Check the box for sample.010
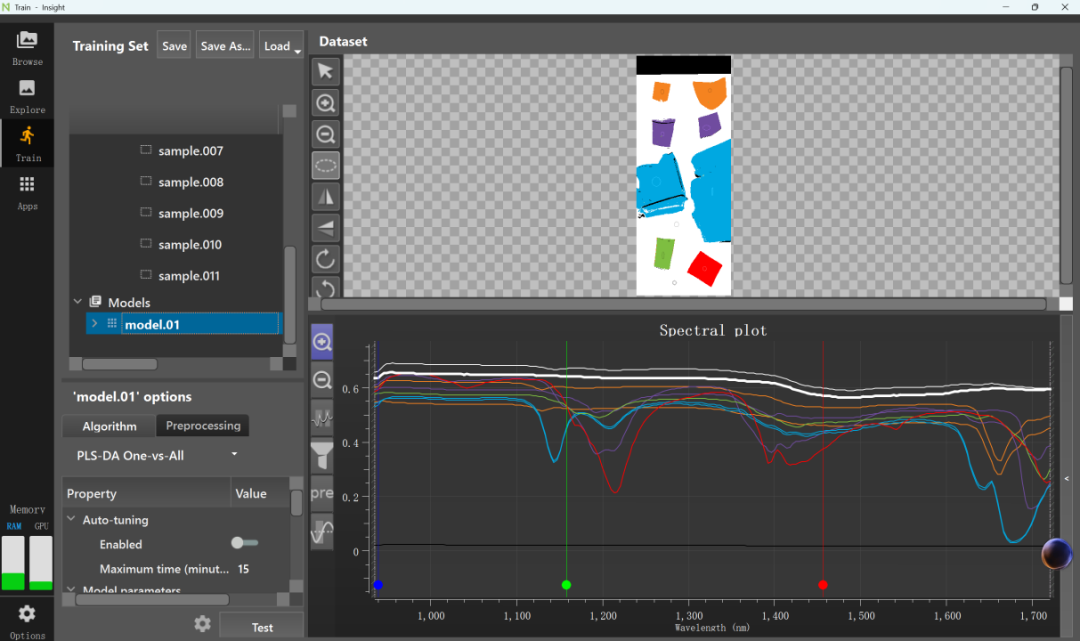The width and height of the screenshot is (1080, 641). (x=146, y=244)
